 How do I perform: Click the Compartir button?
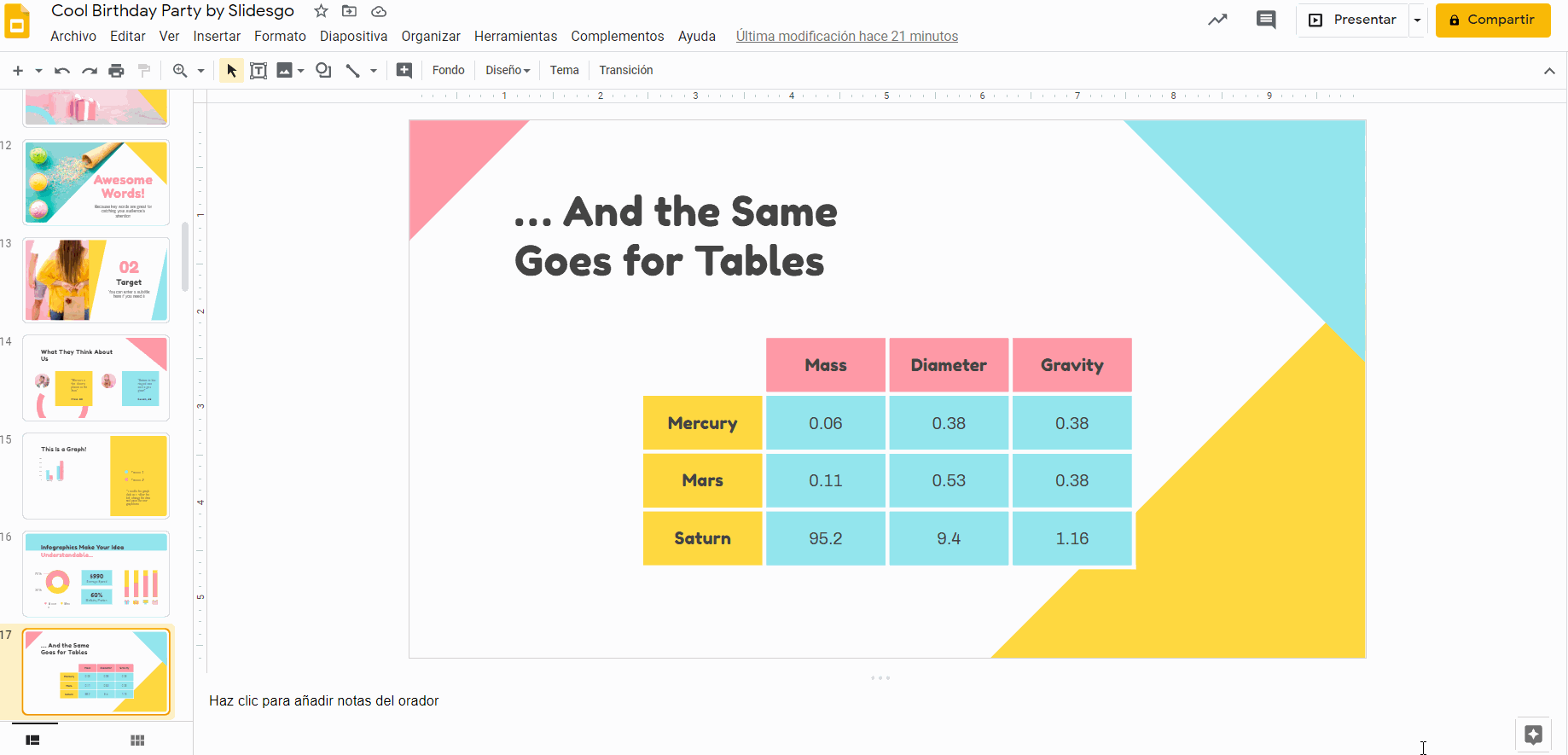[1492, 20]
